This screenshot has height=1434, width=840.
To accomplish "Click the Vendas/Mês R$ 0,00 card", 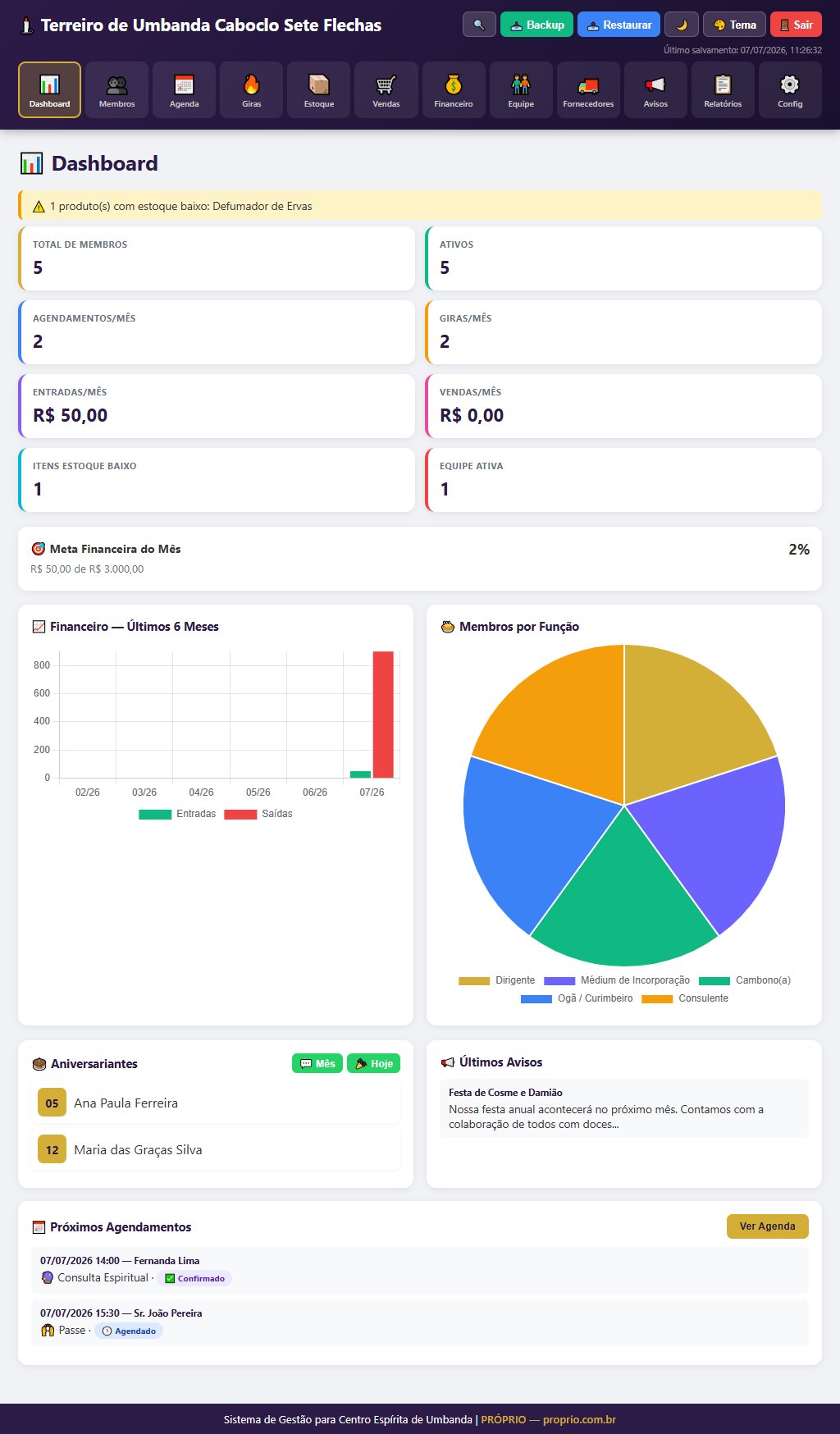I will (623, 406).
